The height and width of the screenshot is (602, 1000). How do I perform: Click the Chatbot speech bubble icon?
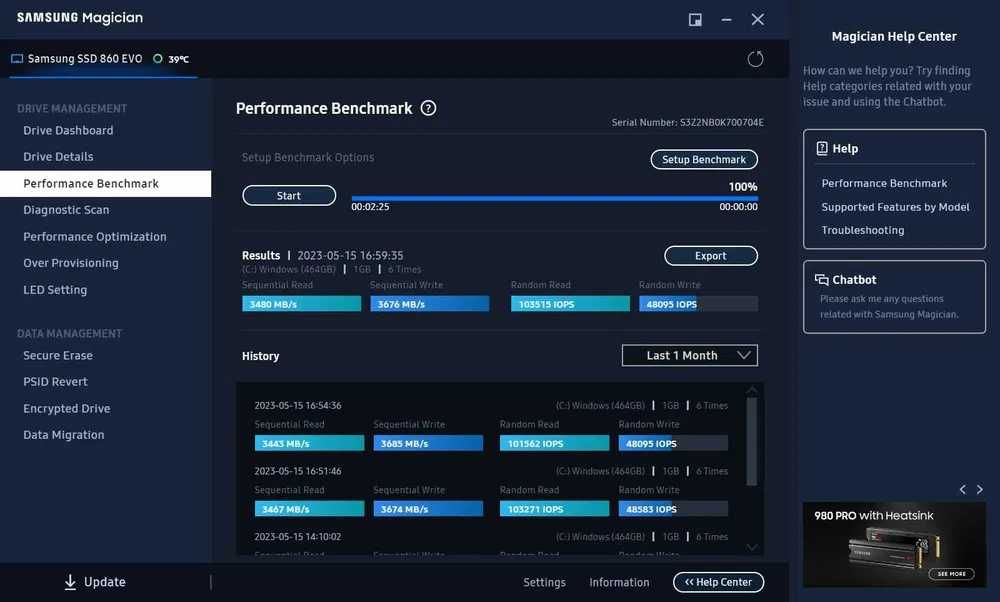[x=821, y=279]
